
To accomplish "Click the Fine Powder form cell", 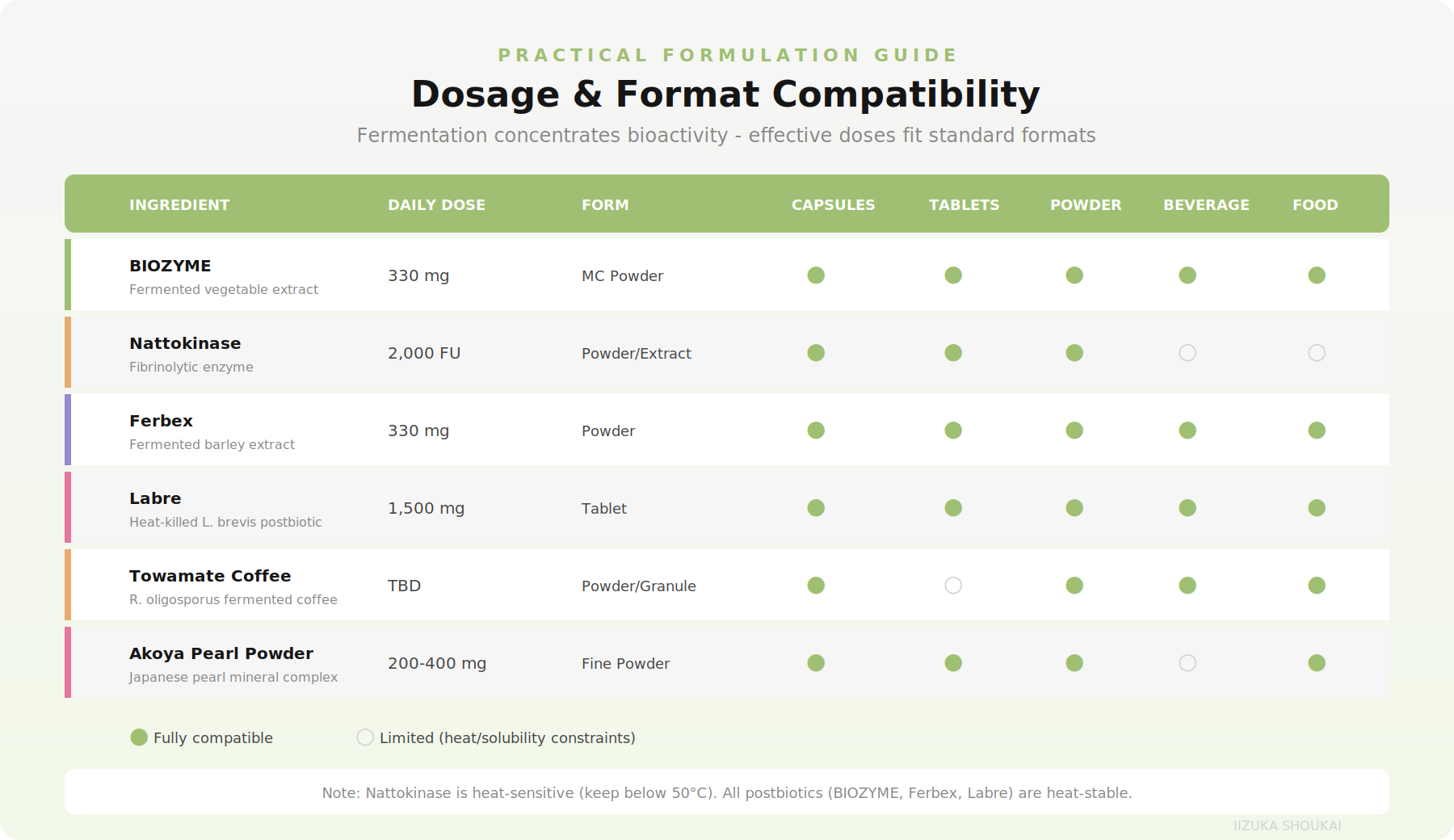I will (625, 663).
